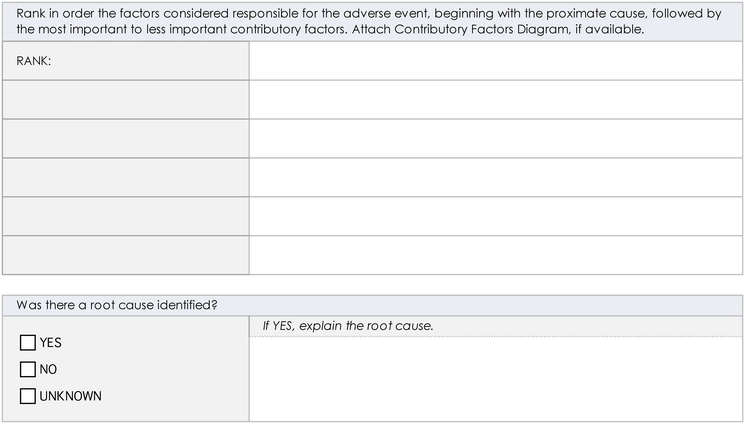
Task: Click the second row's right factor field
Action: point(496,100)
